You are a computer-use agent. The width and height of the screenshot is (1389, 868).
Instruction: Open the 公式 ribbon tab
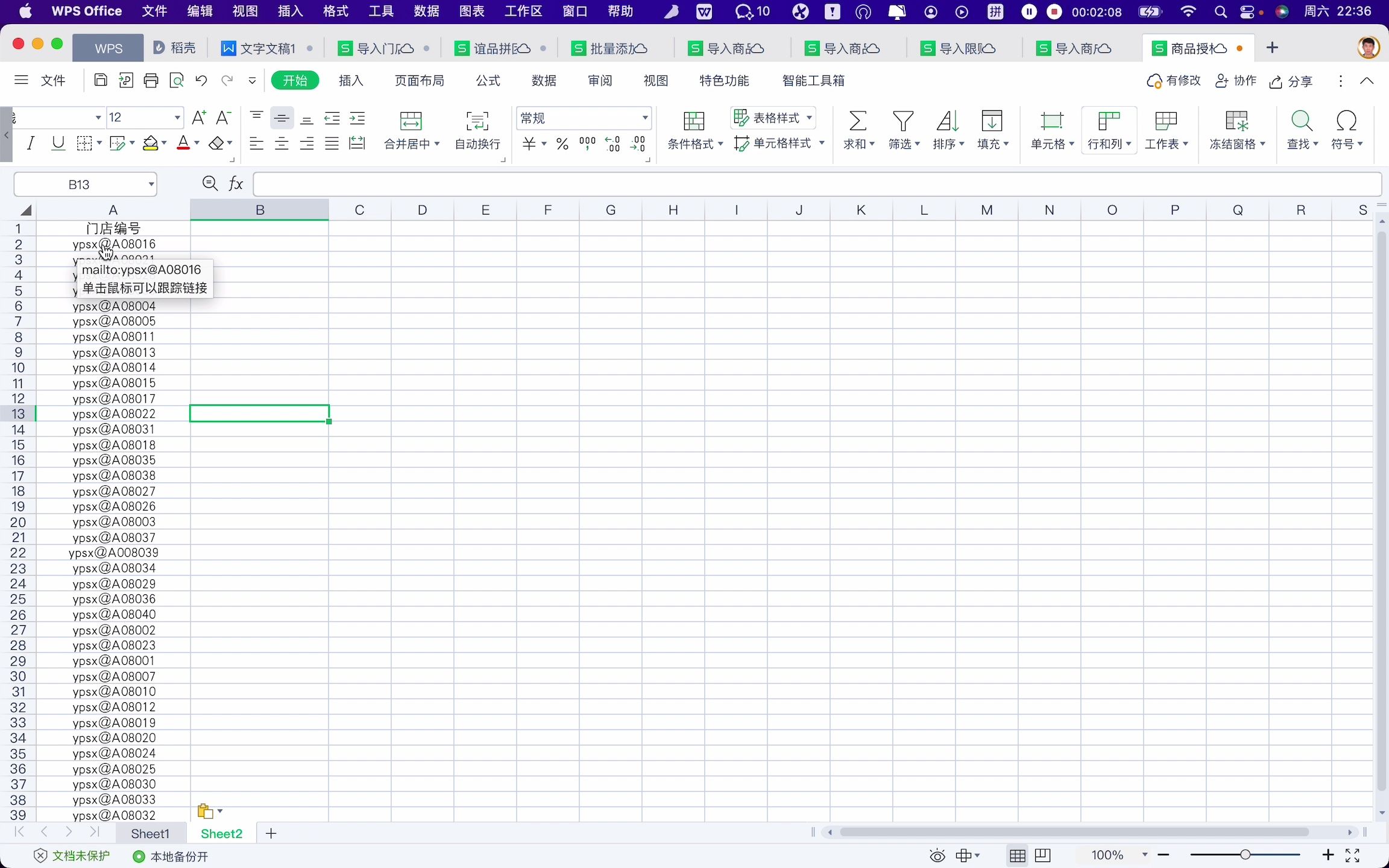pos(488,80)
